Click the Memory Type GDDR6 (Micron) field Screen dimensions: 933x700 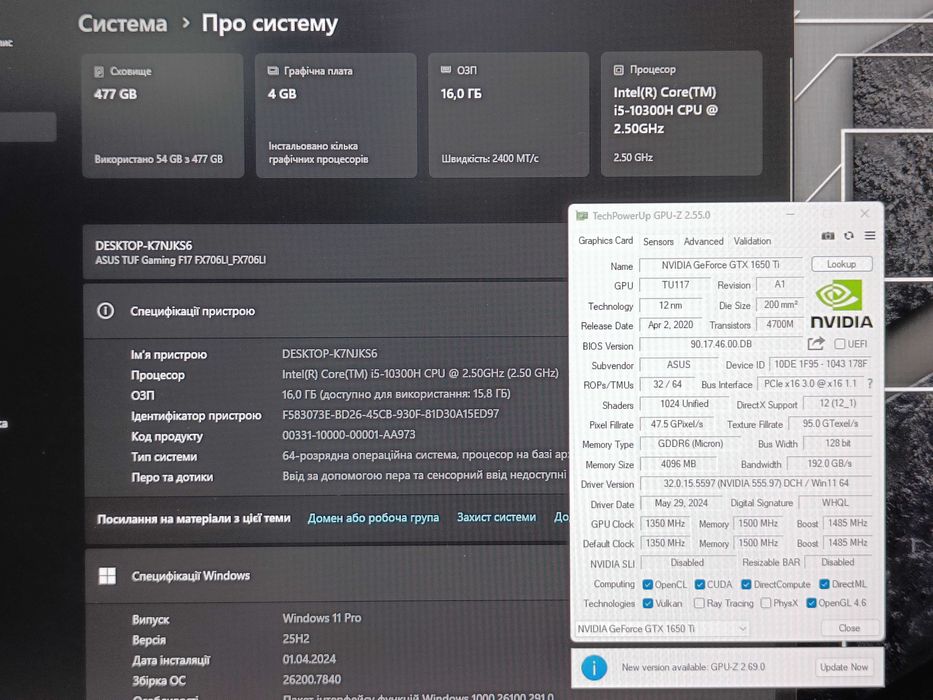tap(690, 443)
